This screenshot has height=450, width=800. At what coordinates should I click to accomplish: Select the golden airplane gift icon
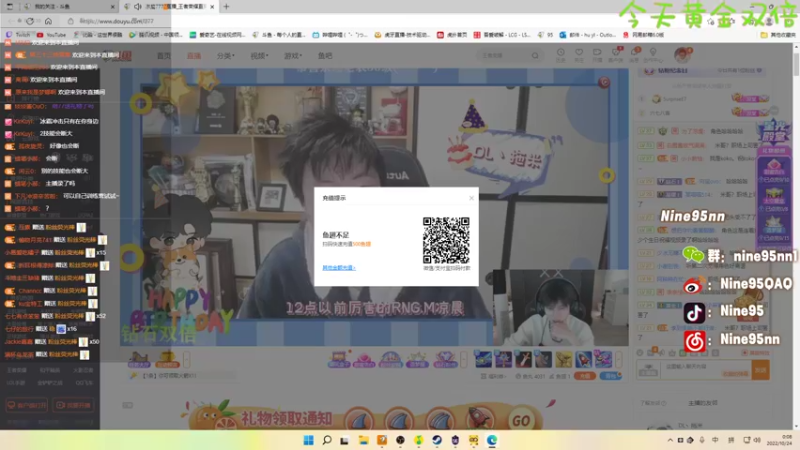coord(563,359)
